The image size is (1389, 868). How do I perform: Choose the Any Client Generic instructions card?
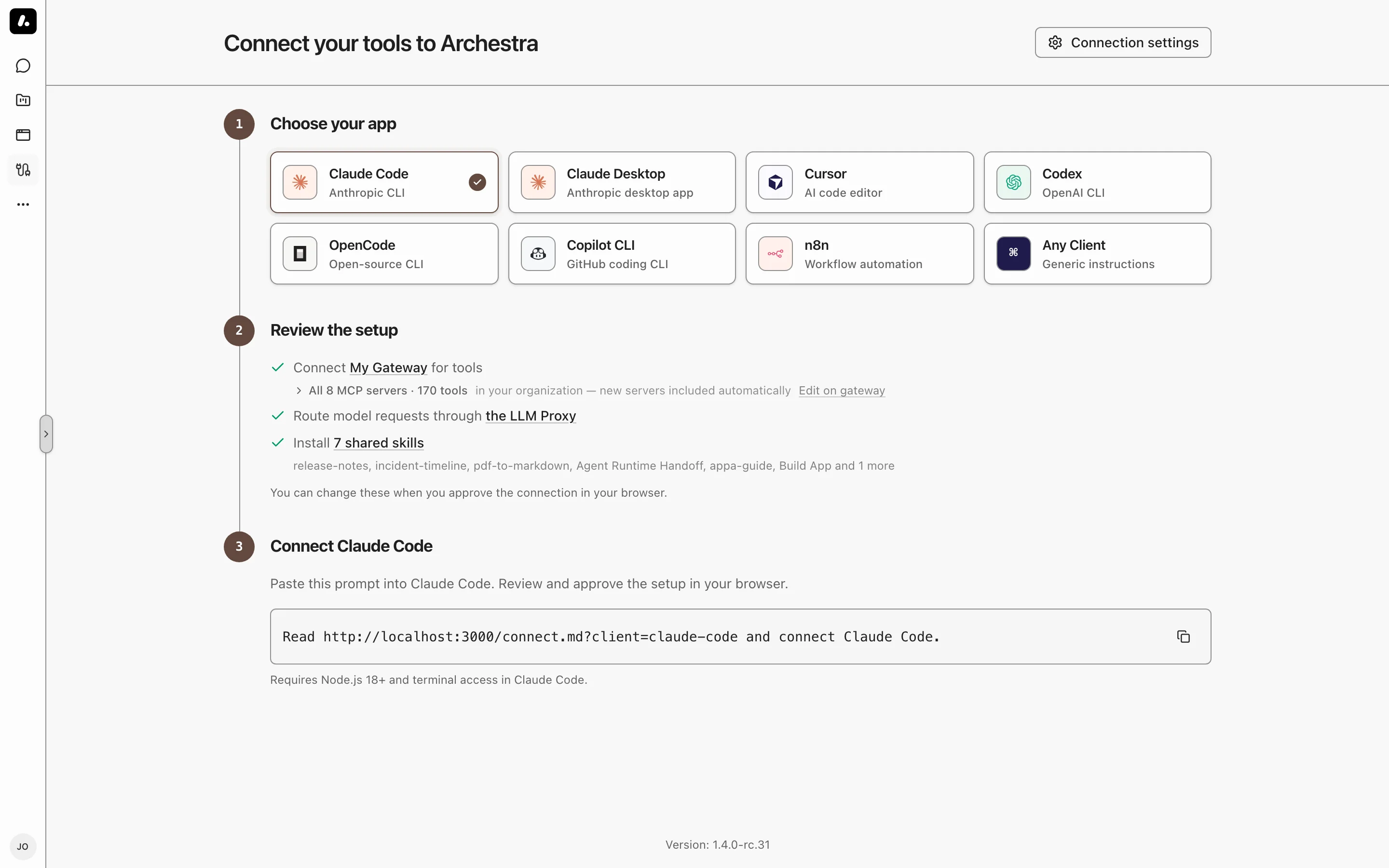coord(1097,254)
